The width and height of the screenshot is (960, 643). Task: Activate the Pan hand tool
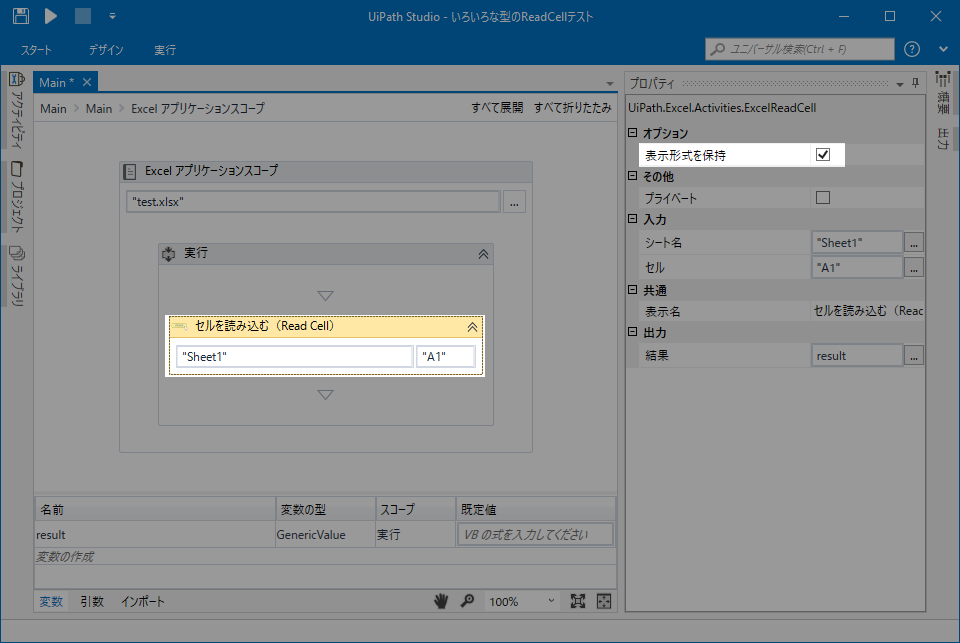(x=441, y=601)
